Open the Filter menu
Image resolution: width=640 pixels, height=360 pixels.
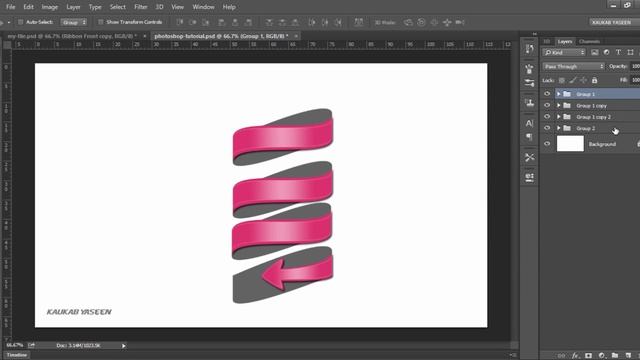tap(141, 7)
